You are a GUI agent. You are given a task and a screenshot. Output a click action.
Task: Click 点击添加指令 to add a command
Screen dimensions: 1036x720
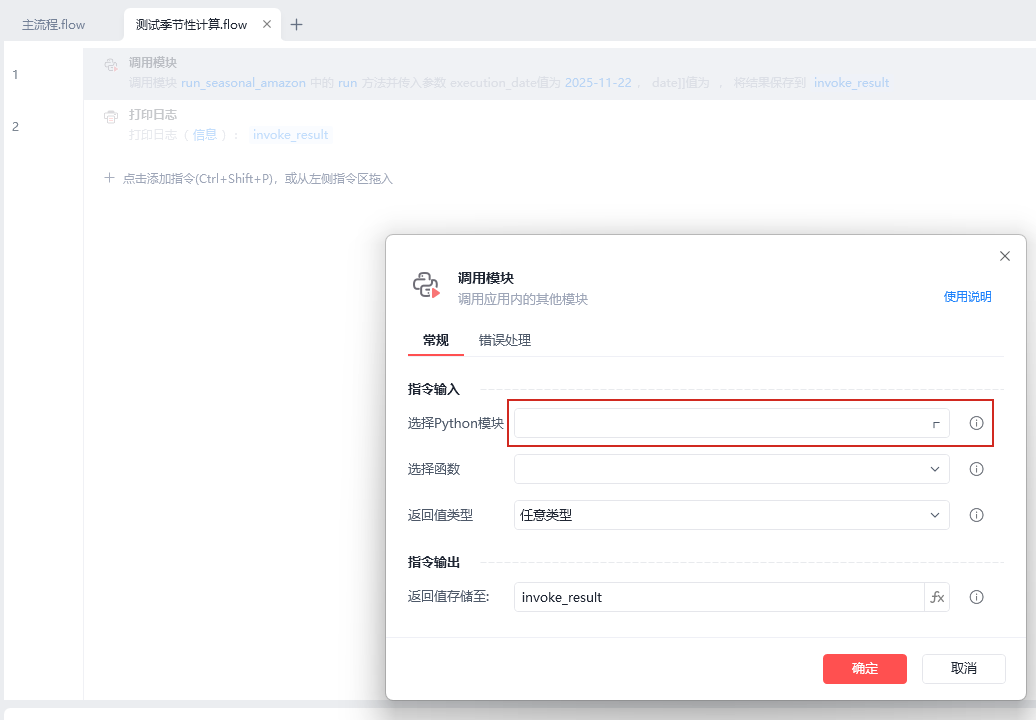point(248,179)
